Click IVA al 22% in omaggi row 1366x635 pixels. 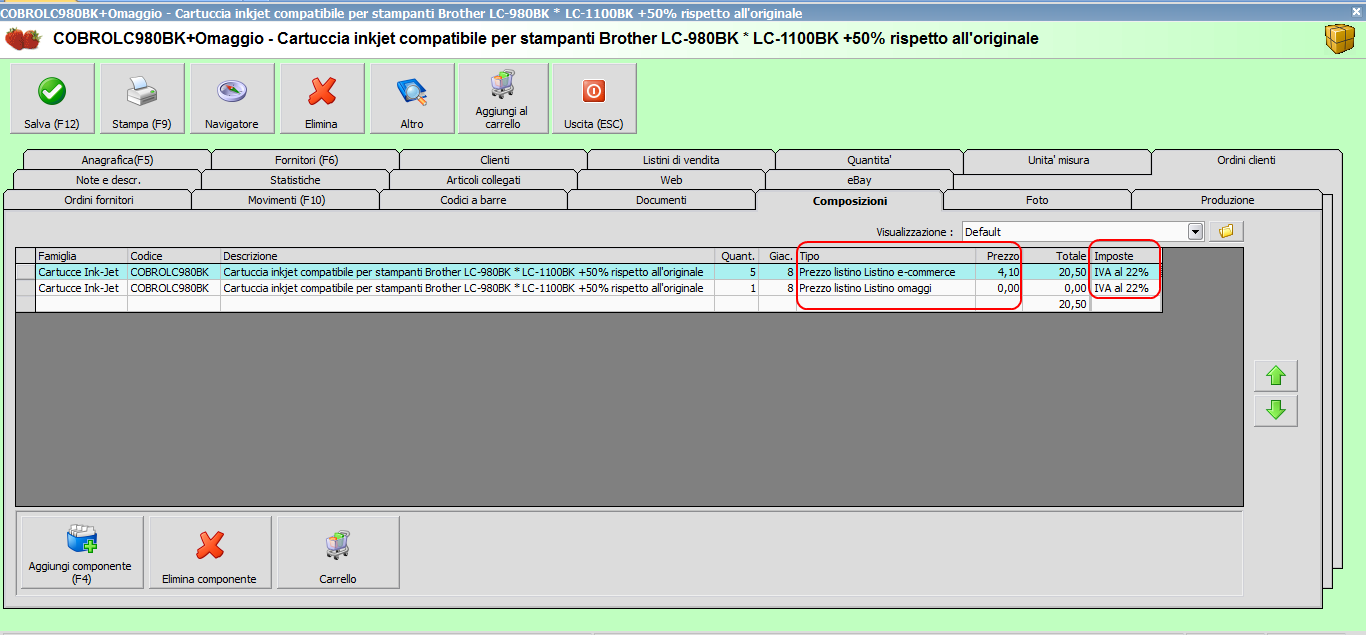pos(1126,287)
